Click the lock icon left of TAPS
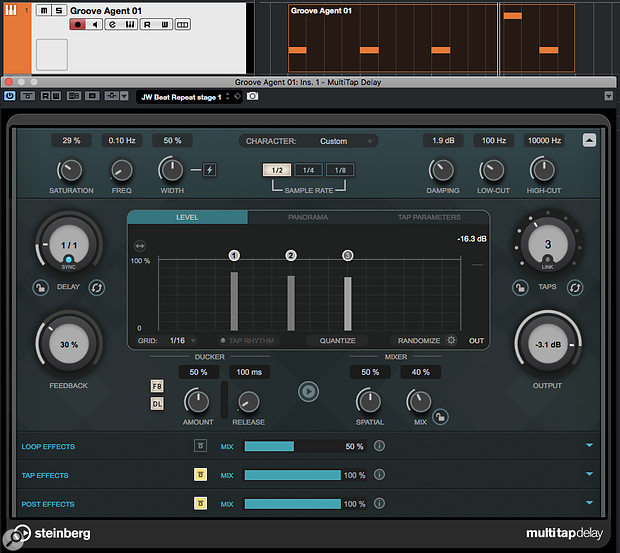Image resolution: width=620 pixels, height=553 pixels. (520, 287)
